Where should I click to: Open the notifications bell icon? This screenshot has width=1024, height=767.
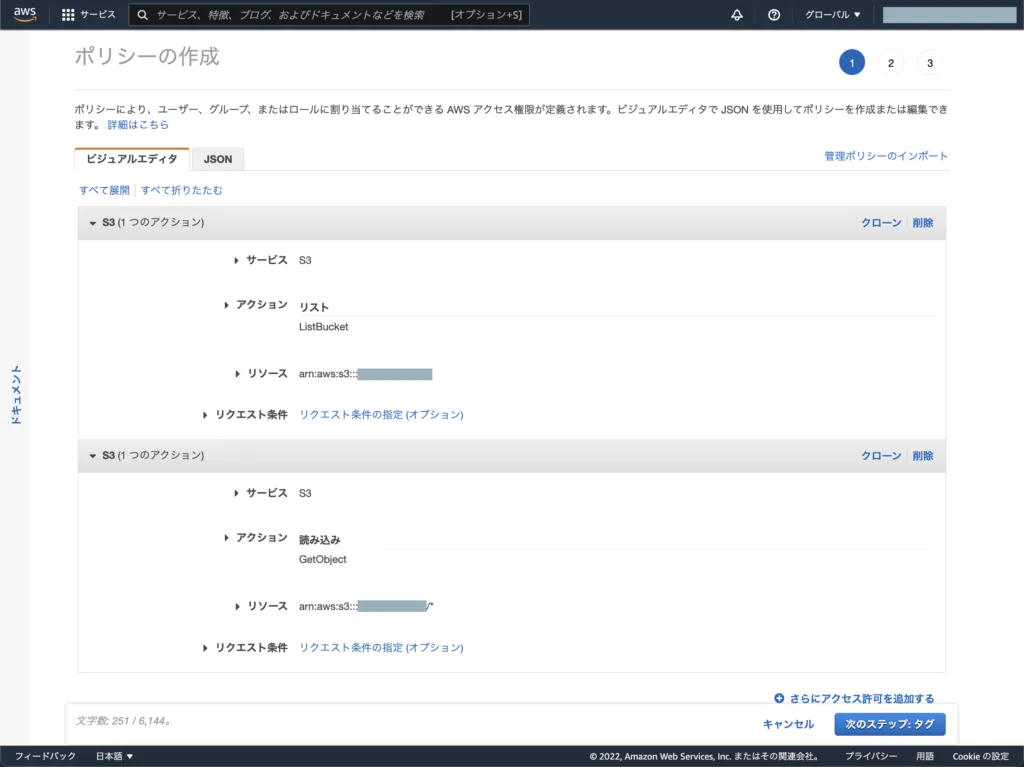737,14
